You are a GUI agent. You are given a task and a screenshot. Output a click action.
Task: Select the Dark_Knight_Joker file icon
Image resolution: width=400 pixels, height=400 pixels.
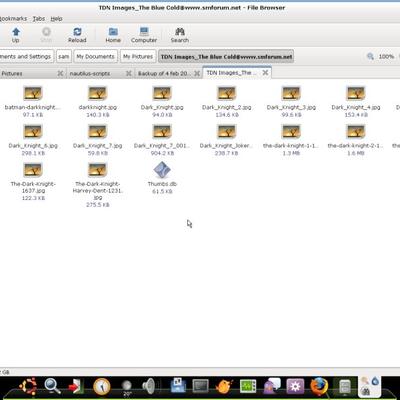pos(227,132)
